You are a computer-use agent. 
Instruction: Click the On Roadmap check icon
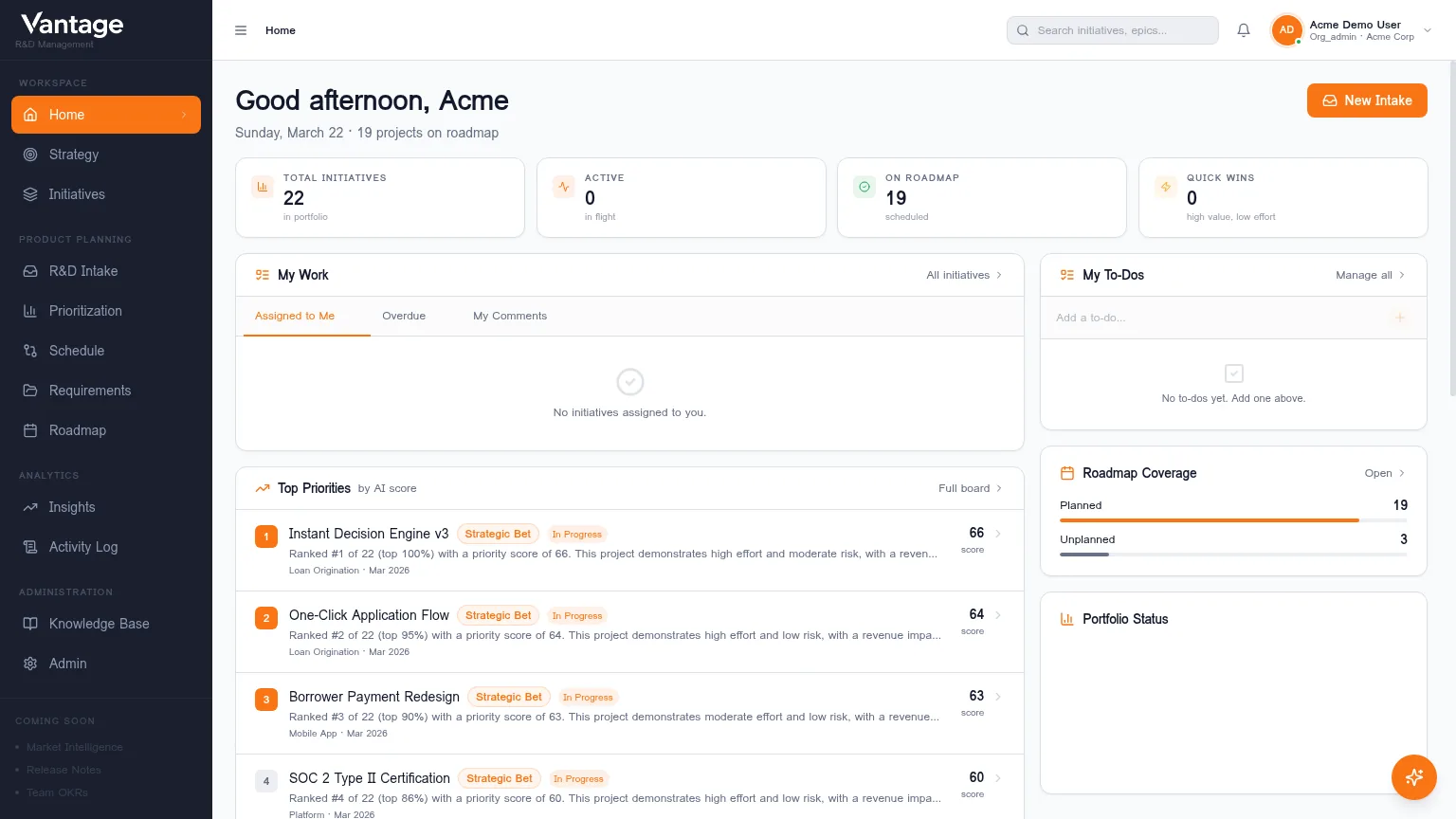coord(864,187)
